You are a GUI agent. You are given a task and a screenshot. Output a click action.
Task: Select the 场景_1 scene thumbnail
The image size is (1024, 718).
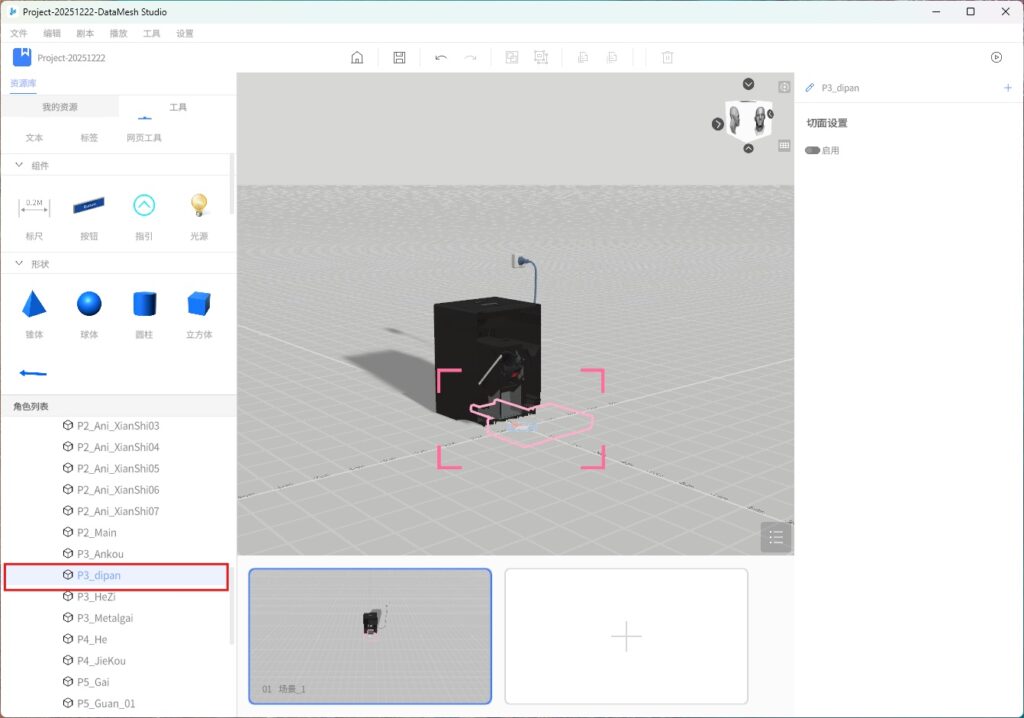point(370,636)
